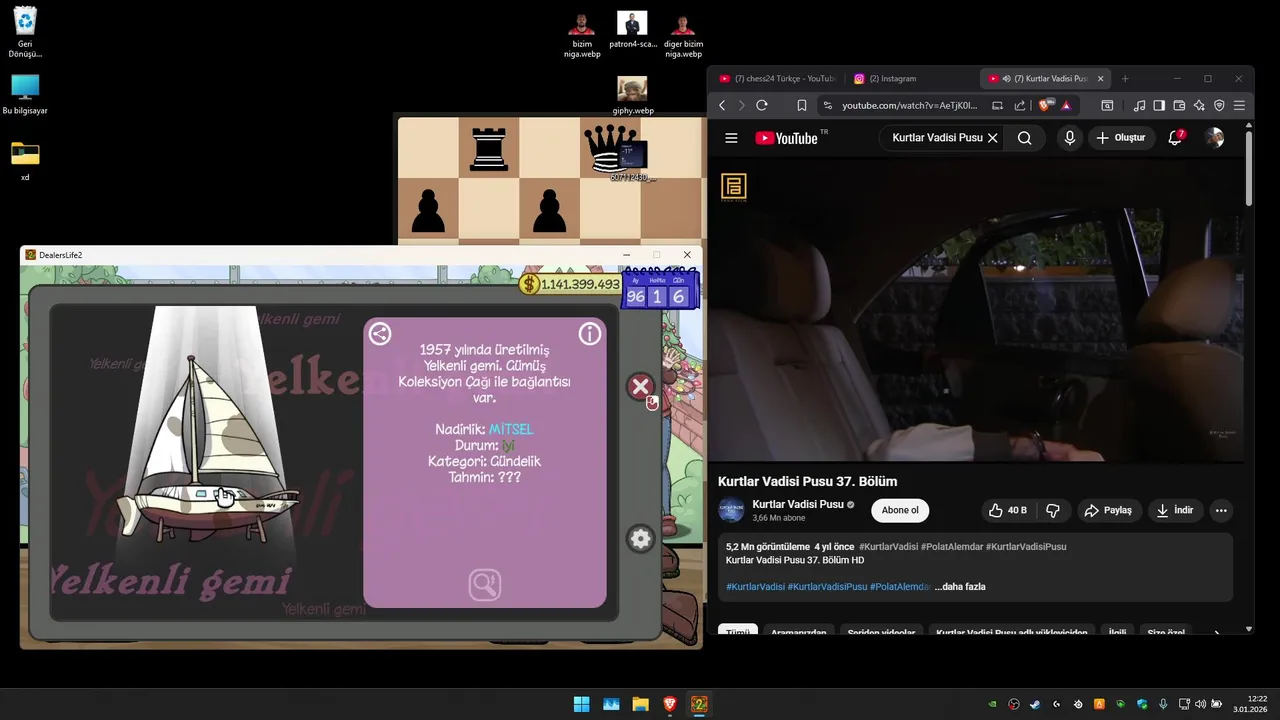Image resolution: width=1280 pixels, height=720 pixels.
Task: Click the İndir download button
Action: pyautogui.click(x=1175, y=510)
